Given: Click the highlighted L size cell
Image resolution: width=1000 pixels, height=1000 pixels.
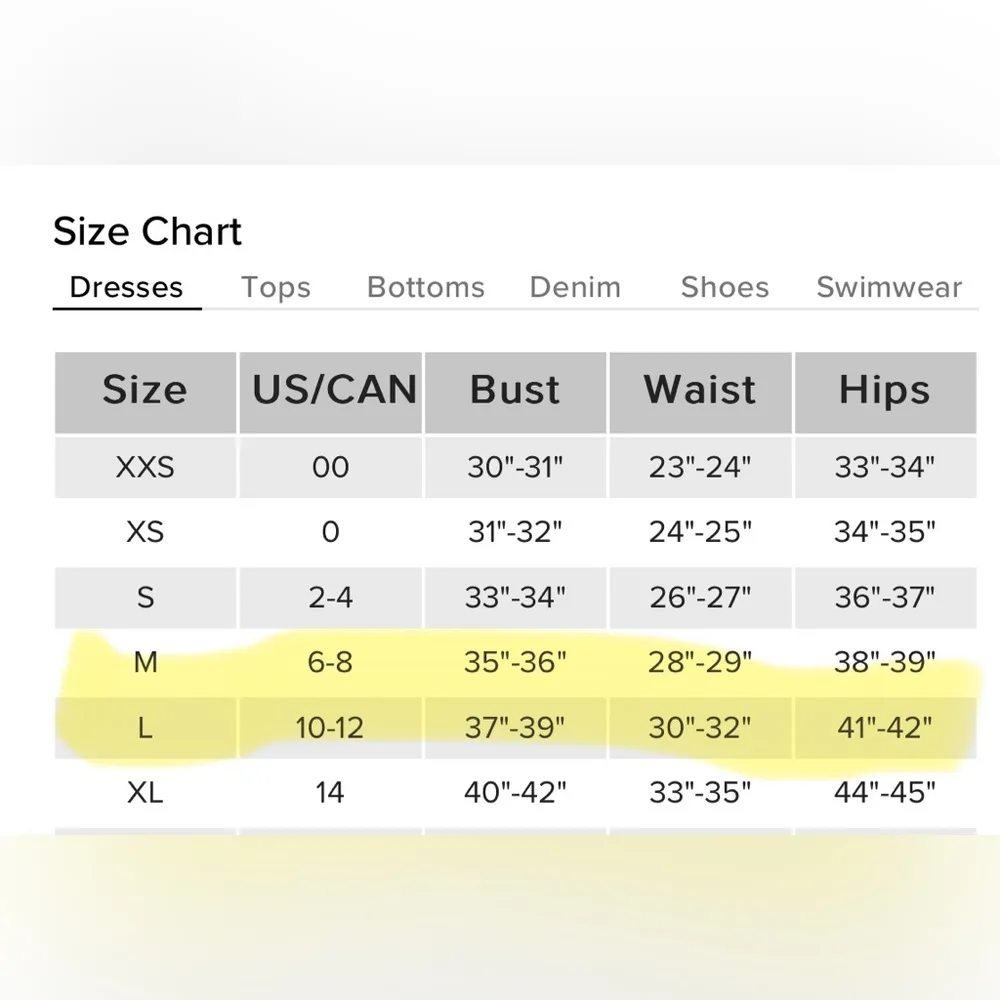Looking at the screenshot, I should point(145,728).
